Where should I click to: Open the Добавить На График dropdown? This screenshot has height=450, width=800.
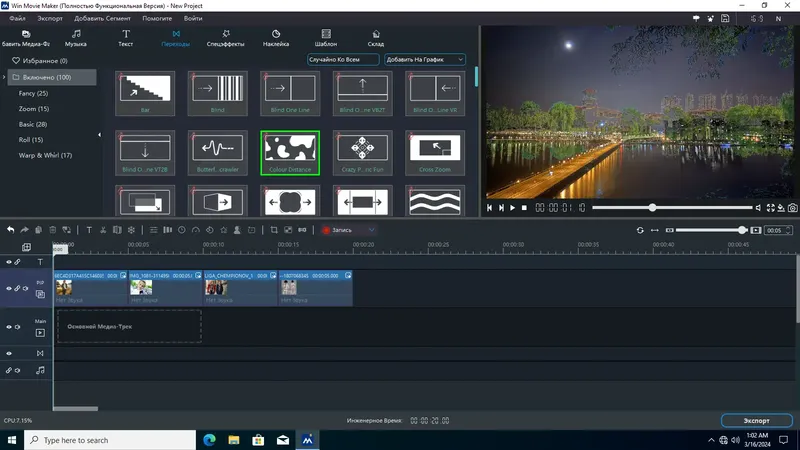pos(426,60)
